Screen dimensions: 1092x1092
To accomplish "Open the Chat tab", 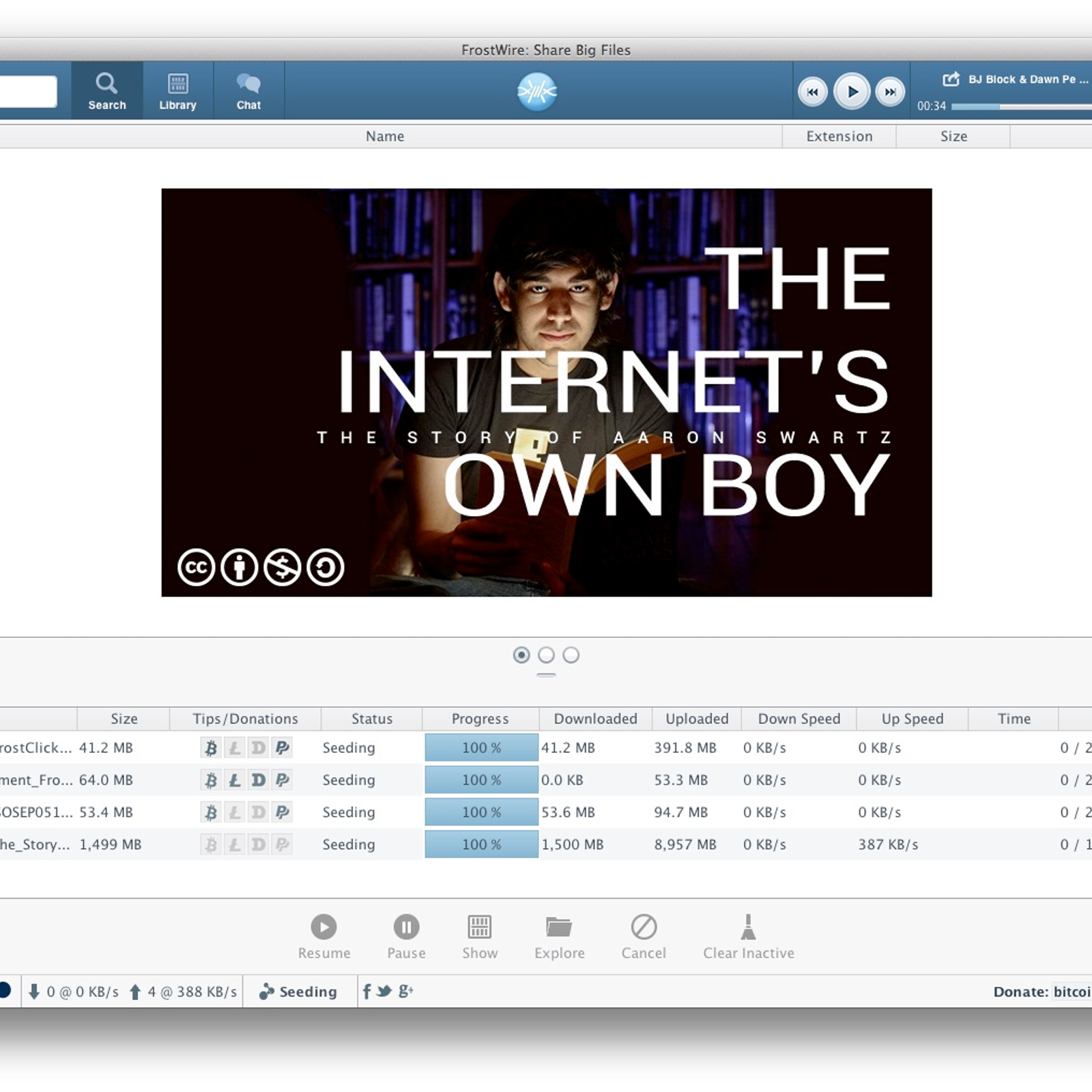I will (249, 91).
